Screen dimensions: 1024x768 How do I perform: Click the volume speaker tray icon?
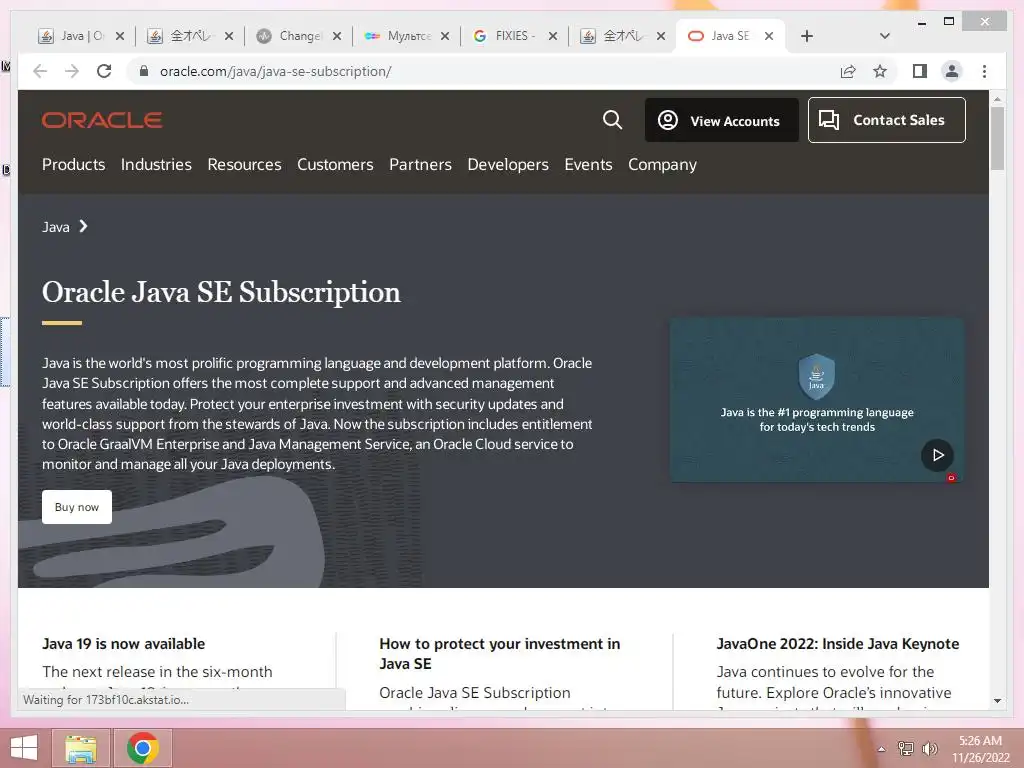929,749
